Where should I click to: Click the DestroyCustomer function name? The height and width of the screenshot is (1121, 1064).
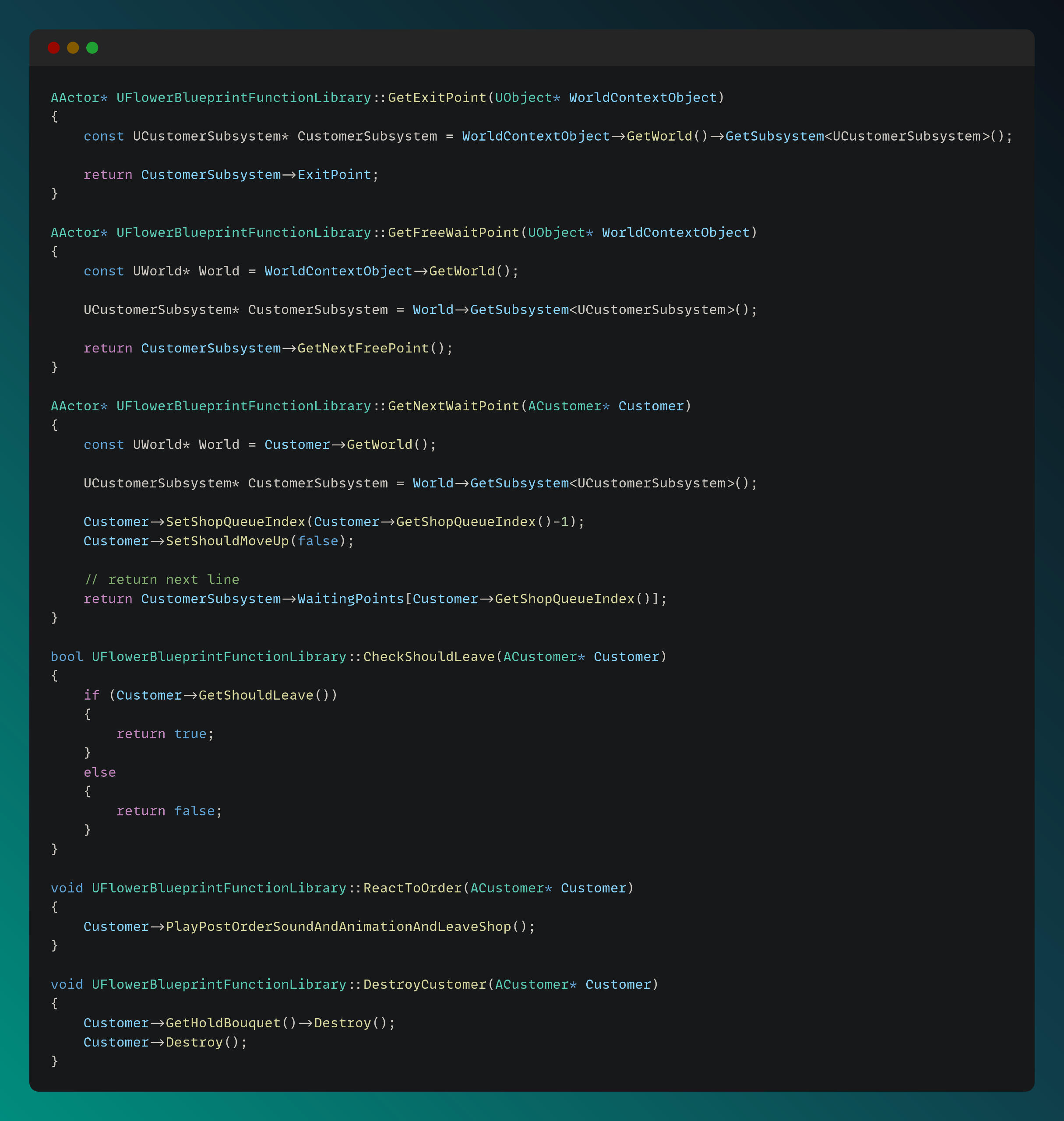tap(425, 985)
